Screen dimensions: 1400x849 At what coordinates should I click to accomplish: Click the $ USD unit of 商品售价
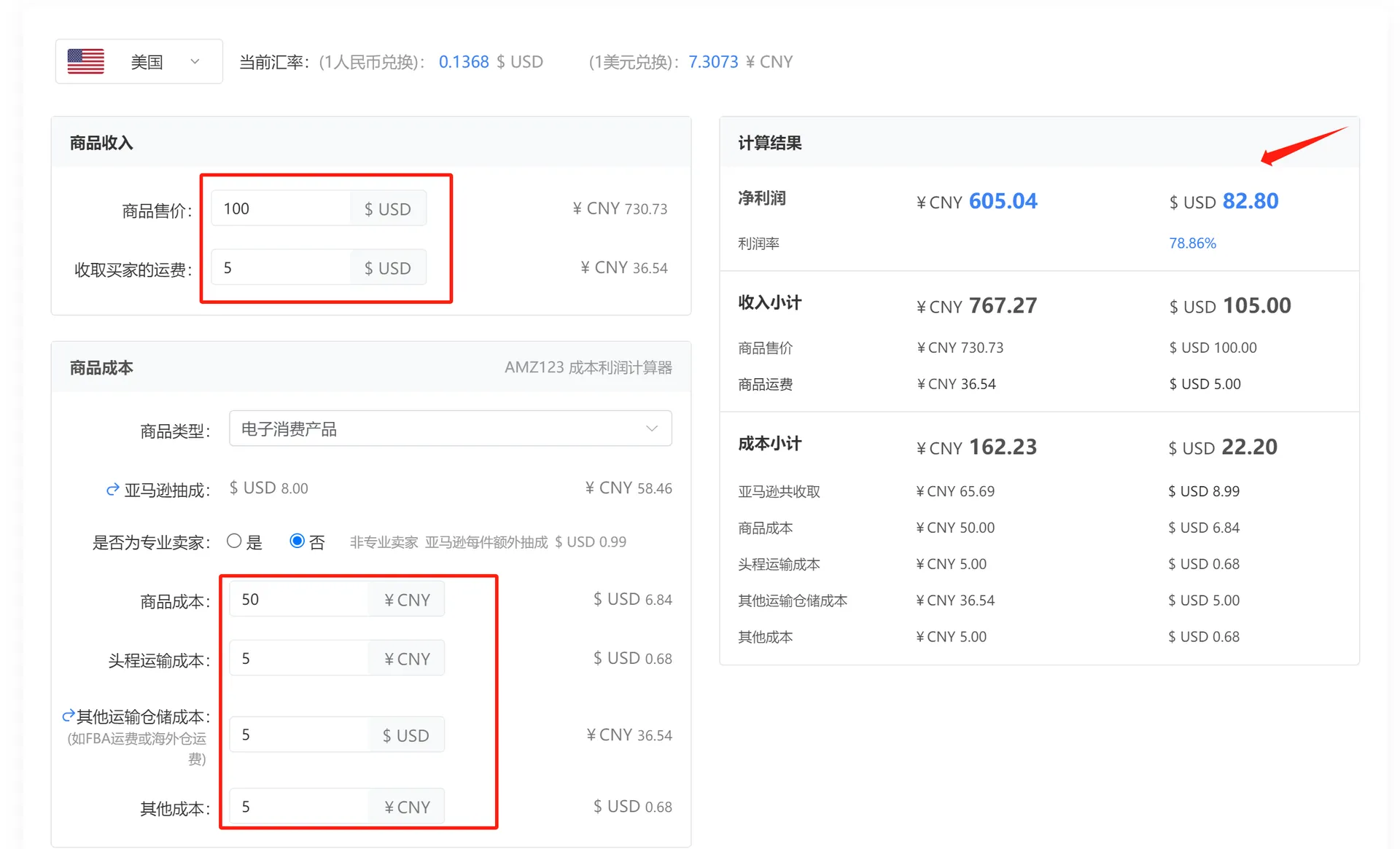click(388, 209)
